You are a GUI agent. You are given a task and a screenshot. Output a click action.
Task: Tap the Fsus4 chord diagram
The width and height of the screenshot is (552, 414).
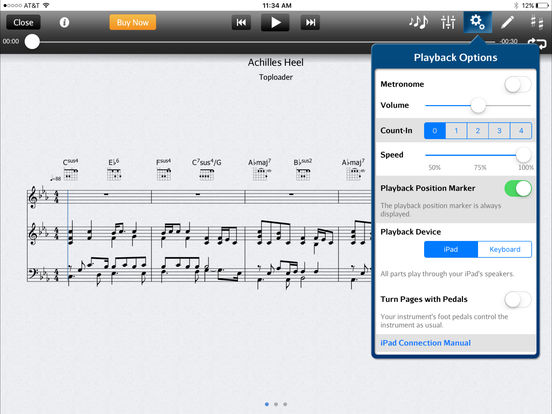pyautogui.click(x=164, y=175)
